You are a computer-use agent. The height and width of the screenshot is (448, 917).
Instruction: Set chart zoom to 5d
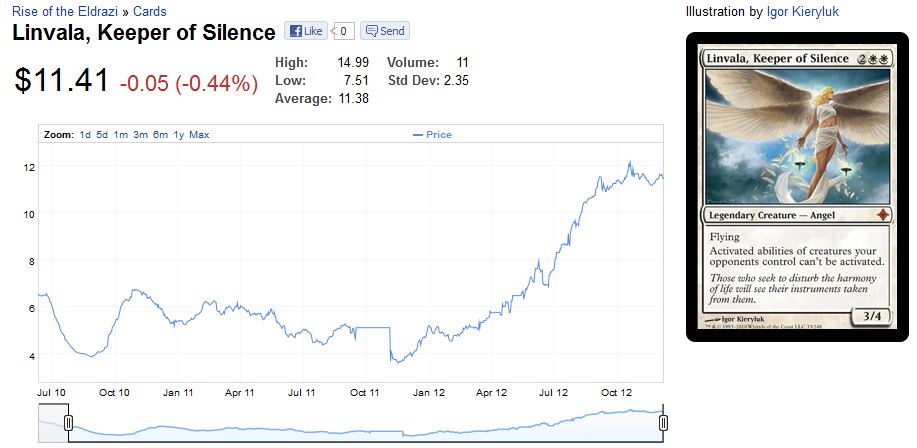(x=102, y=135)
